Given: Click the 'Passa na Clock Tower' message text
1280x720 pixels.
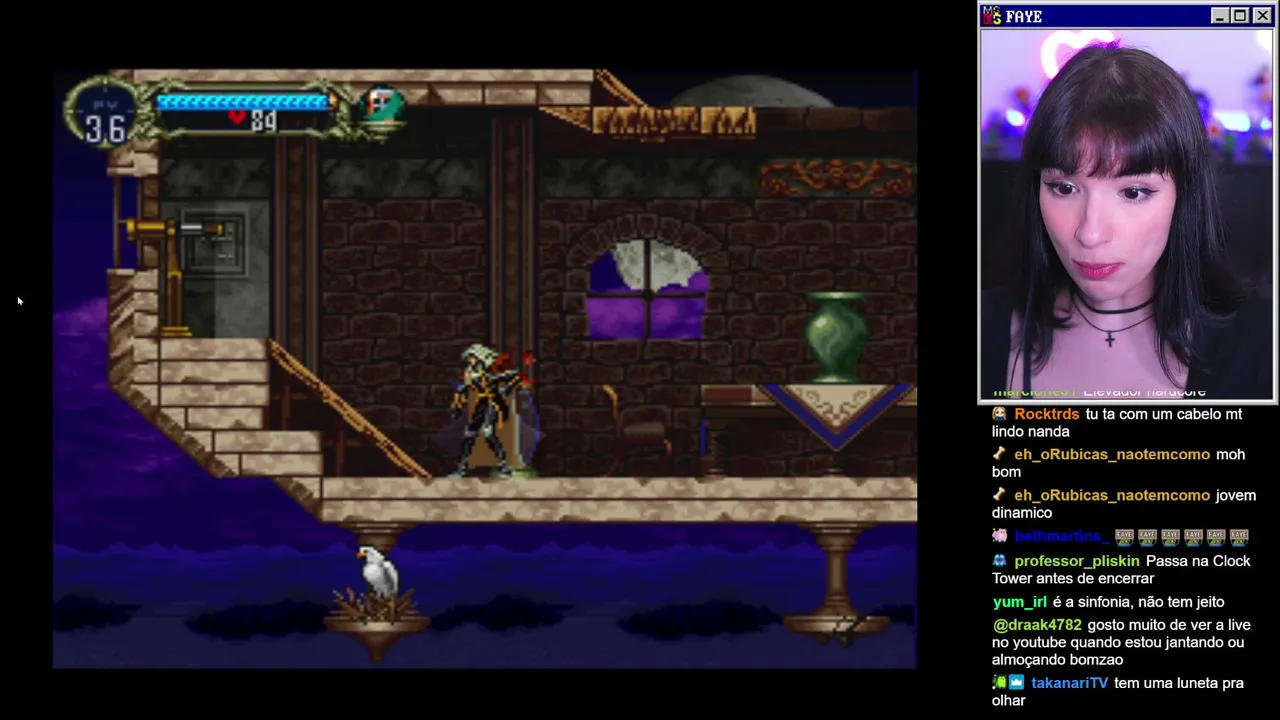Looking at the screenshot, I should pos(1121,570).
